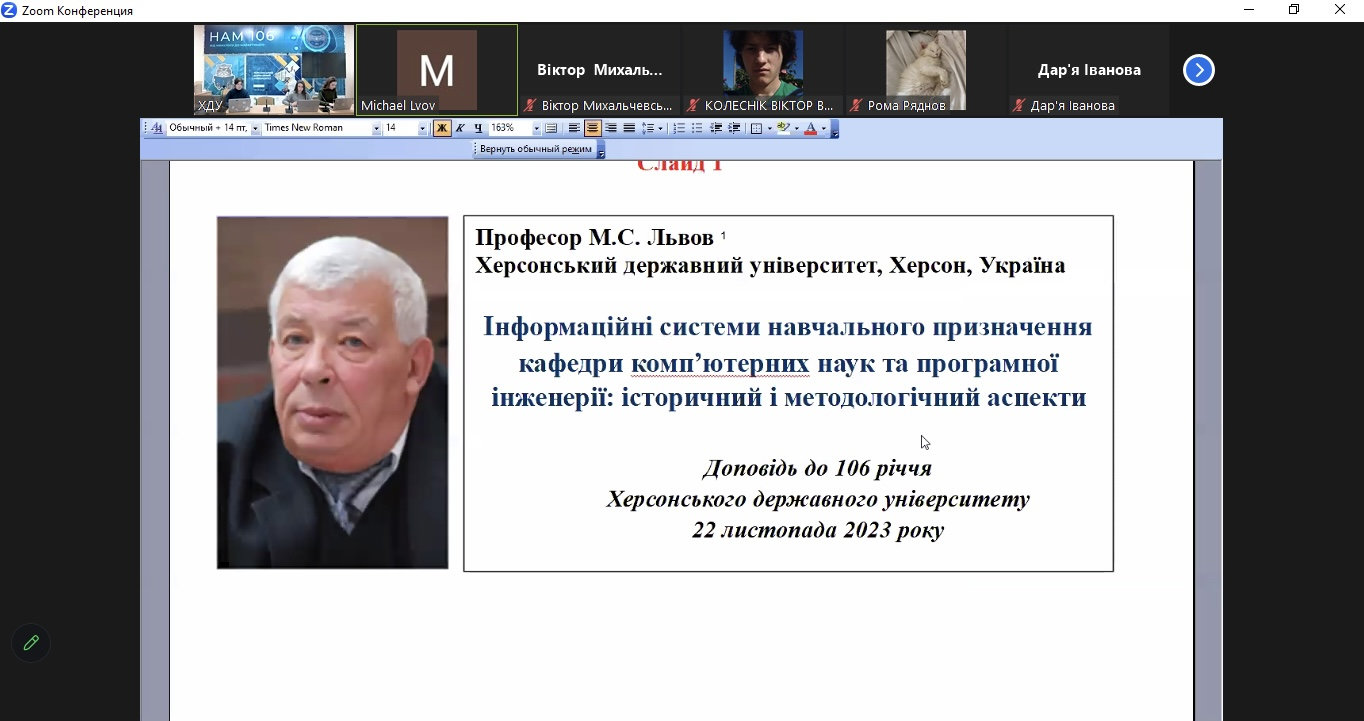Open formatting toolbar options arrow
This screenshot has width=1364, height=721.
coord(834,128)
